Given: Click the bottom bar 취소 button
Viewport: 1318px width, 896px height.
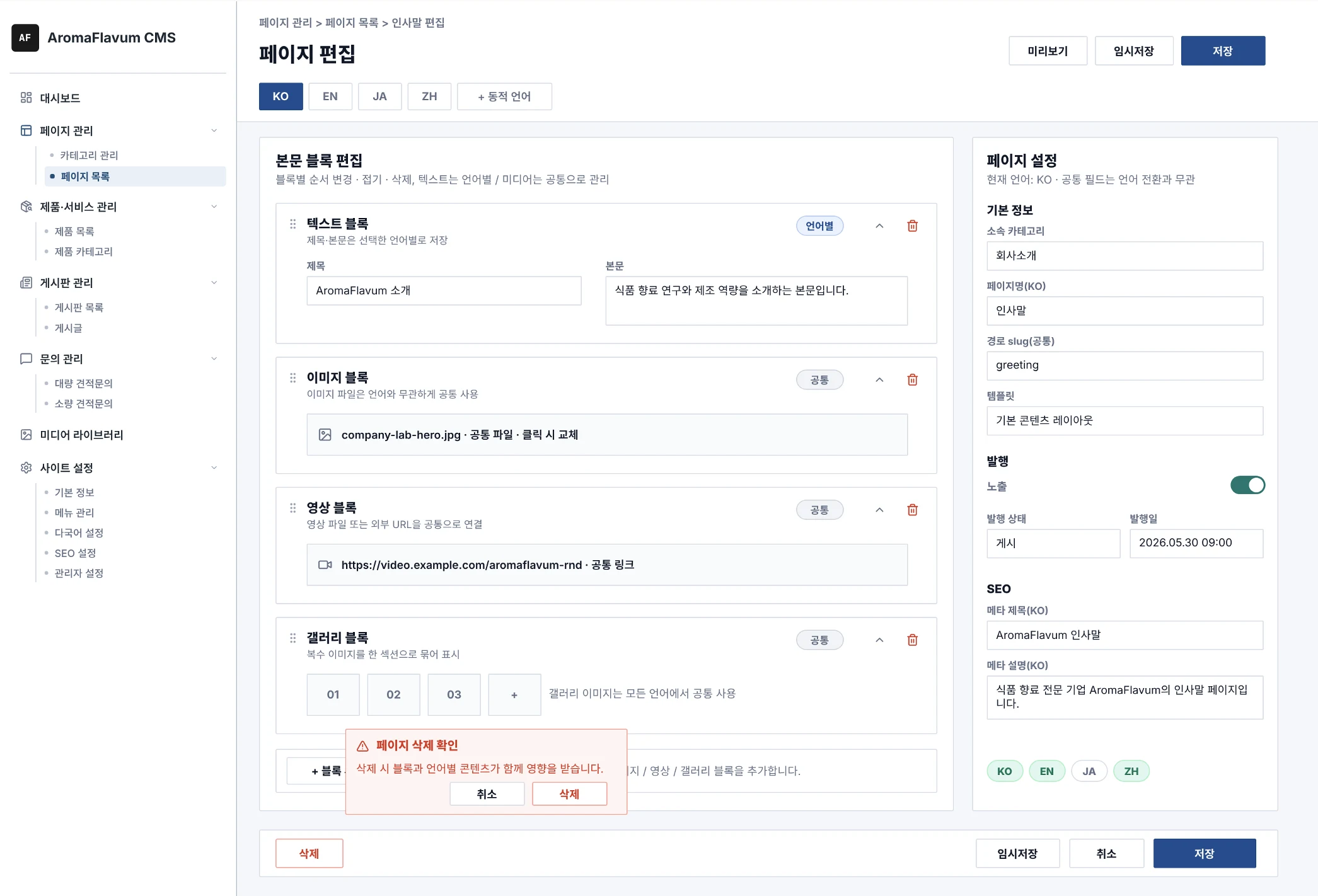Looking at the screenshot, I should pyautogui.click(x=1106, y=853).
